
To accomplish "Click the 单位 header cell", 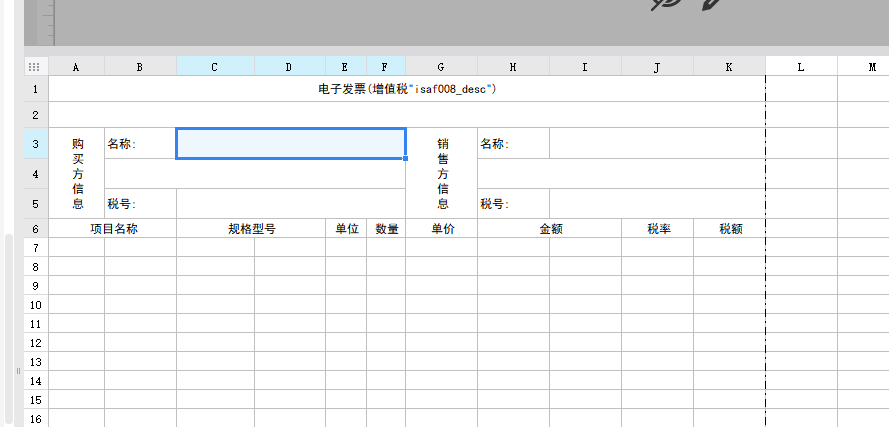I will (x=346, y=229).
